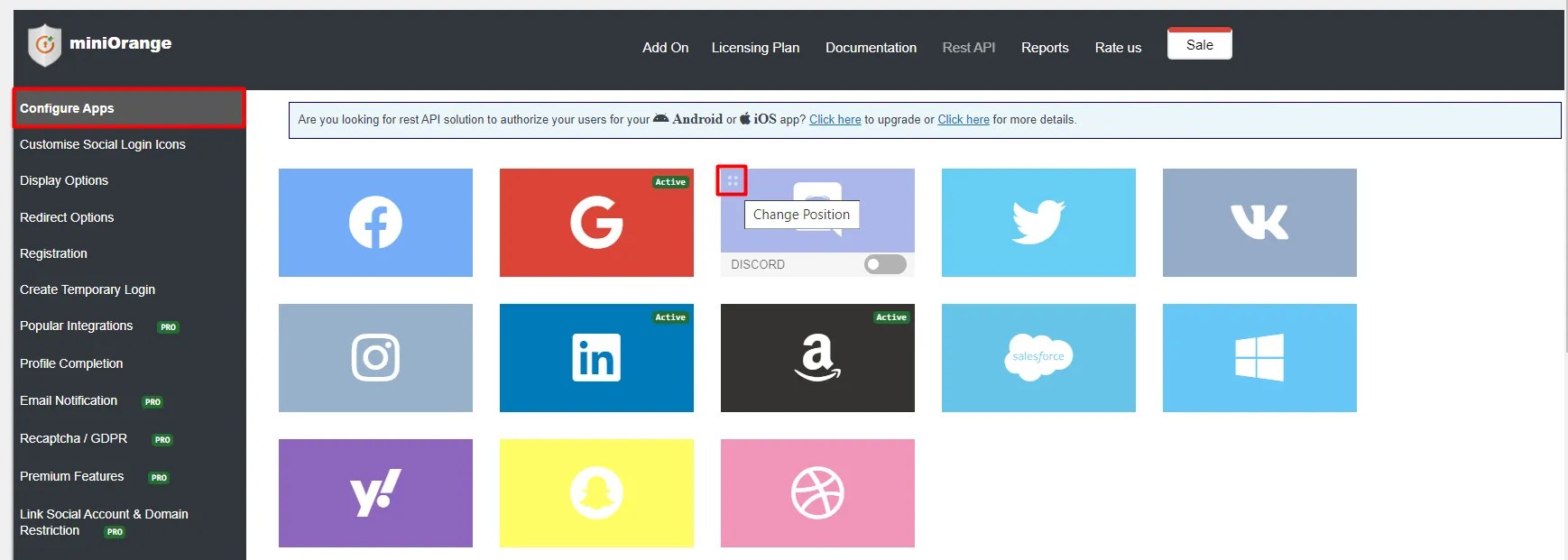1568x560 pixels.
Task: Open the Windows Live app tile
Action: click(1259, 358)
